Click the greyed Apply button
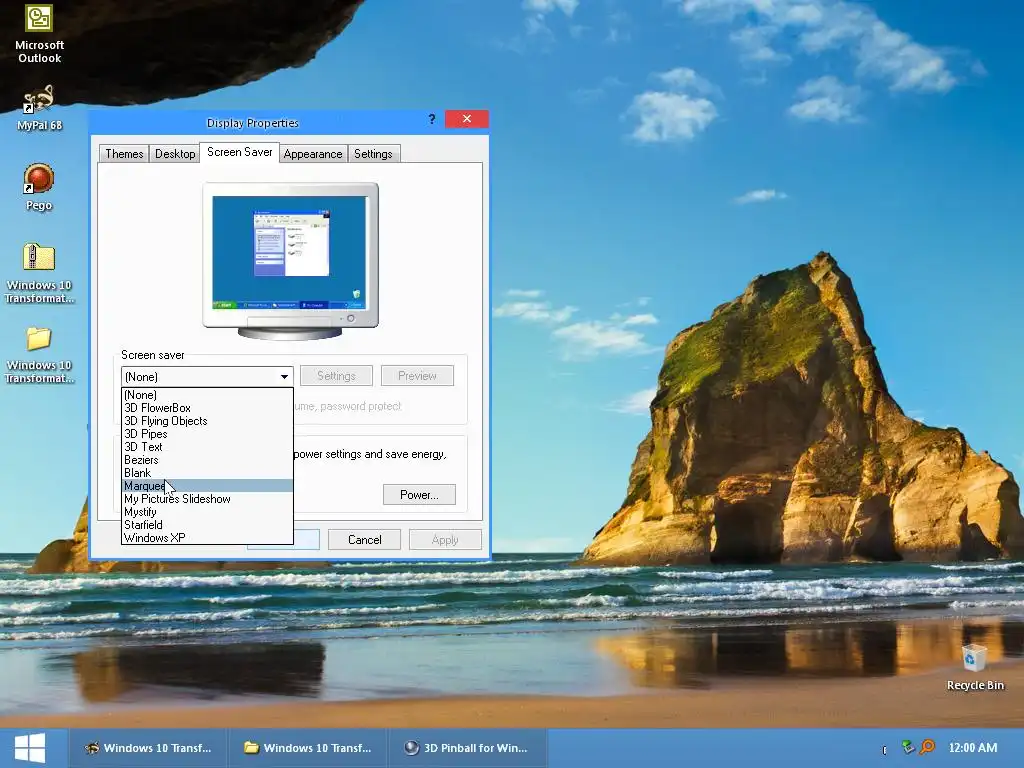1024x768 pixels. [445, 539]
